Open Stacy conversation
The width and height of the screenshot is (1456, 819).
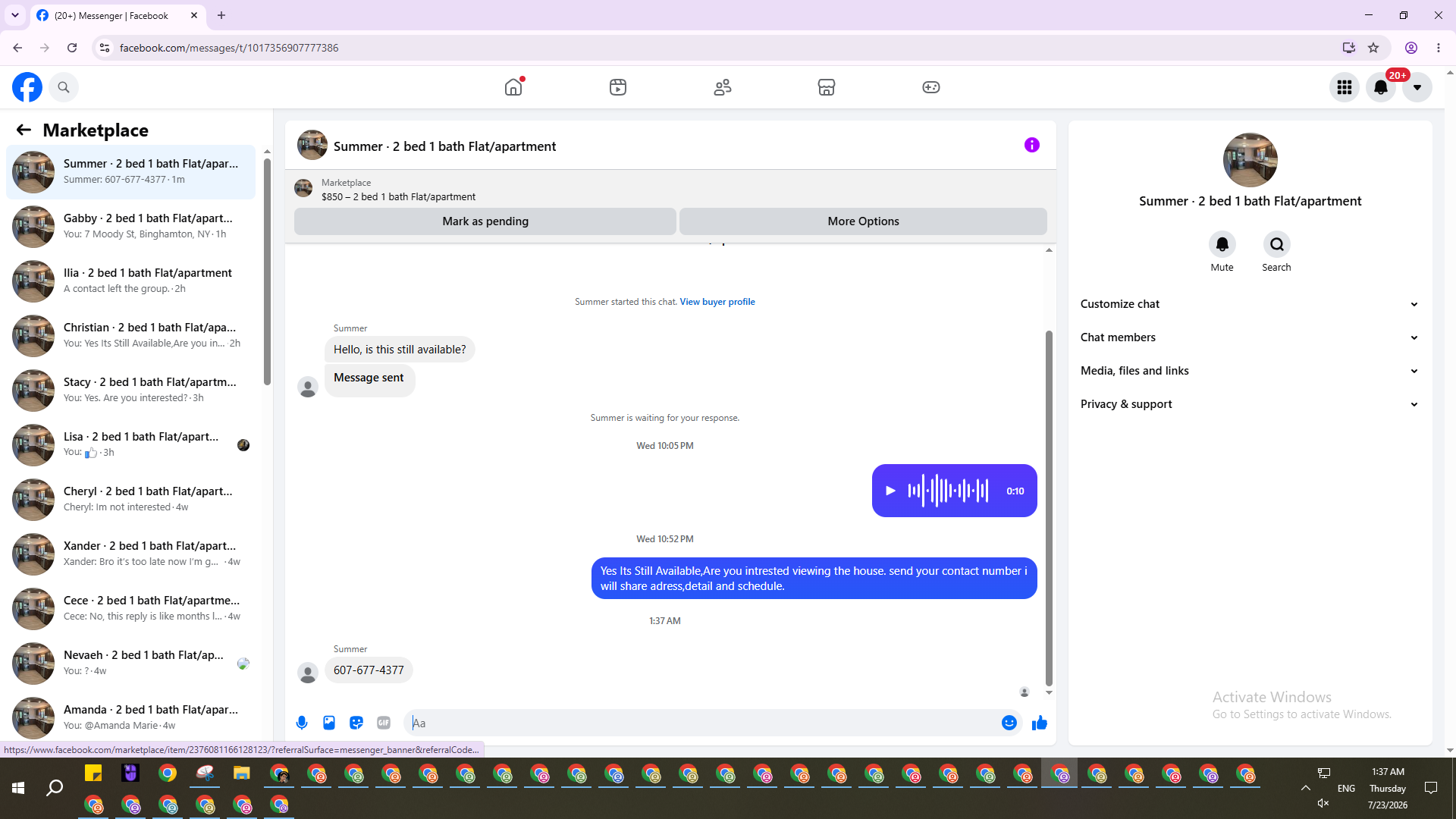click(131, 391)
